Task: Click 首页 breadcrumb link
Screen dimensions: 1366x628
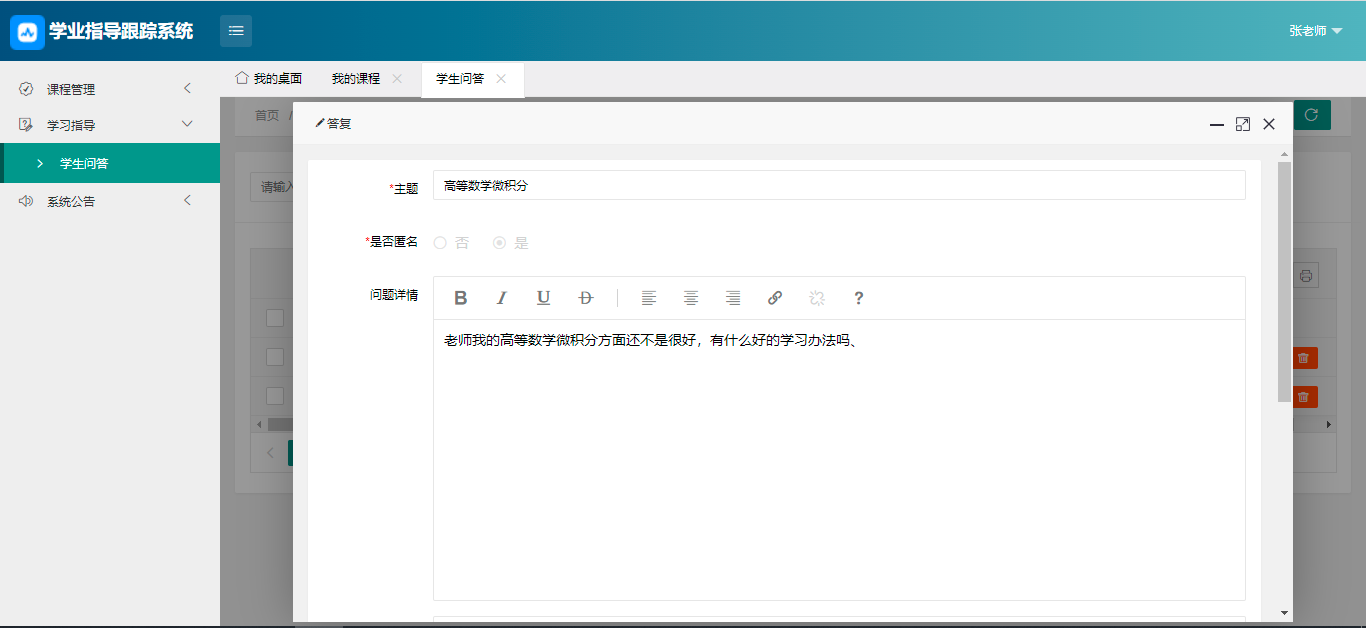Action: (x=267, y=115)
